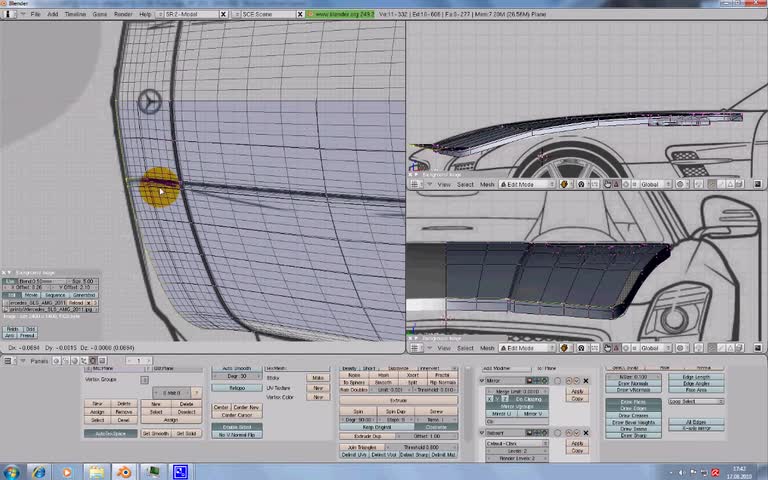
Task: Open Internet Explorer from the taskbar
Action: point(38,472)
